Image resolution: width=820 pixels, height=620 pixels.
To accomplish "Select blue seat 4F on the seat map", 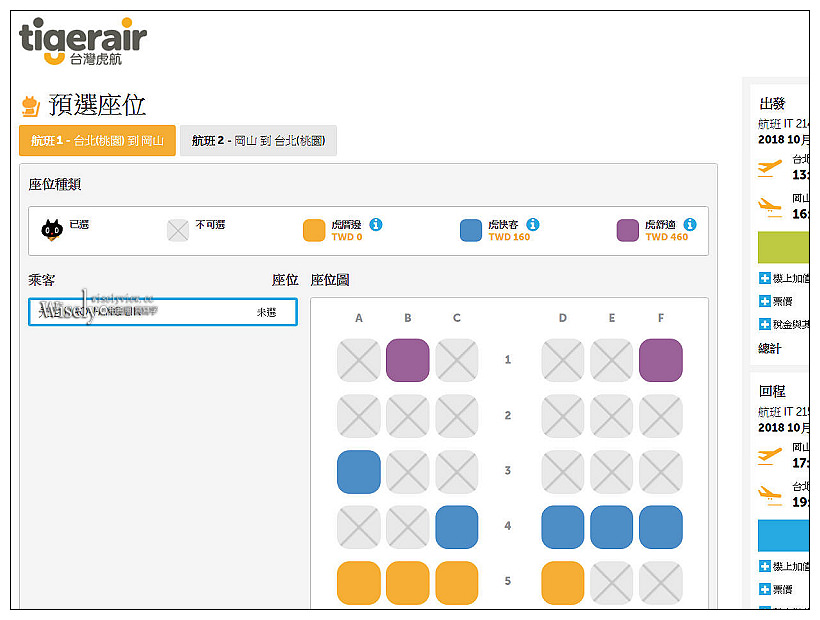I will click(x=660, y=526).
